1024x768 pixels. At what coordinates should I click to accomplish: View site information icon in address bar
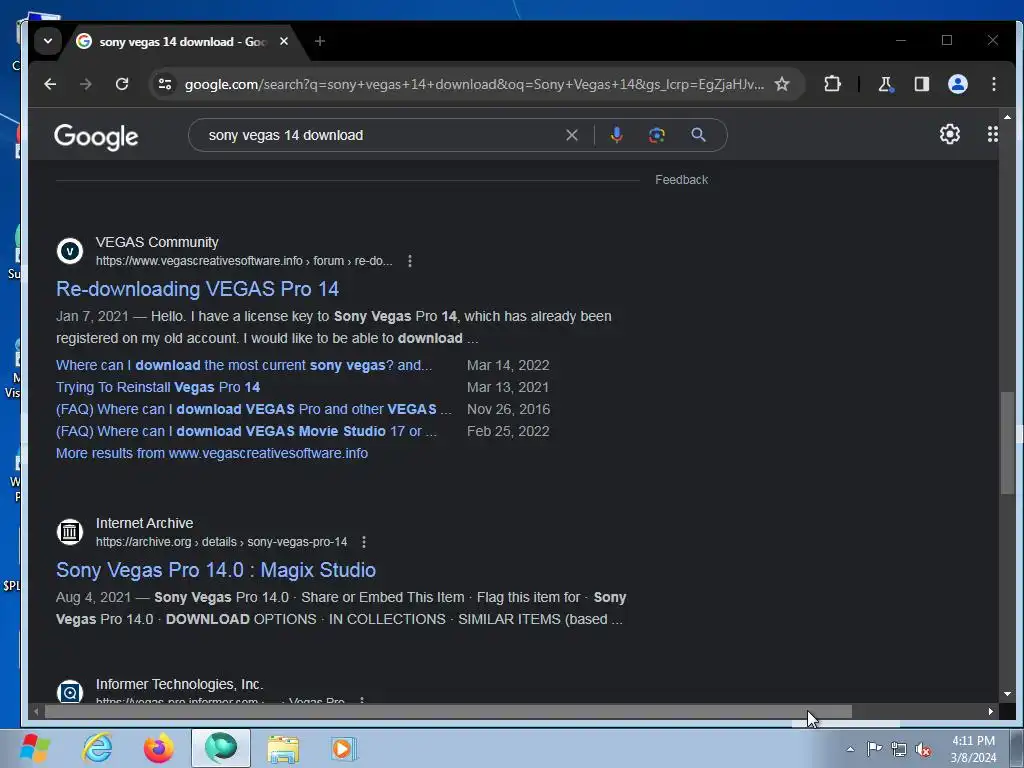165,84
